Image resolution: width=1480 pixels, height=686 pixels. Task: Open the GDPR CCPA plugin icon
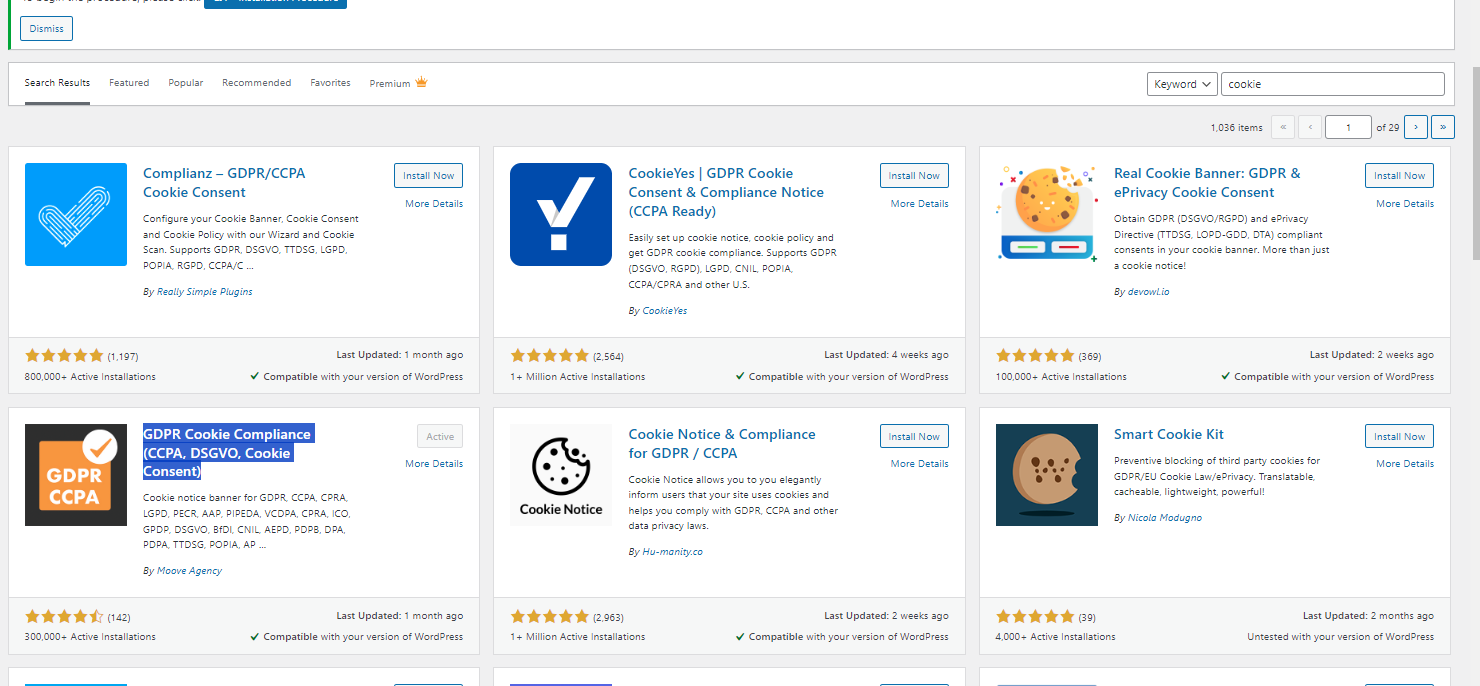[x=76, y=475]
